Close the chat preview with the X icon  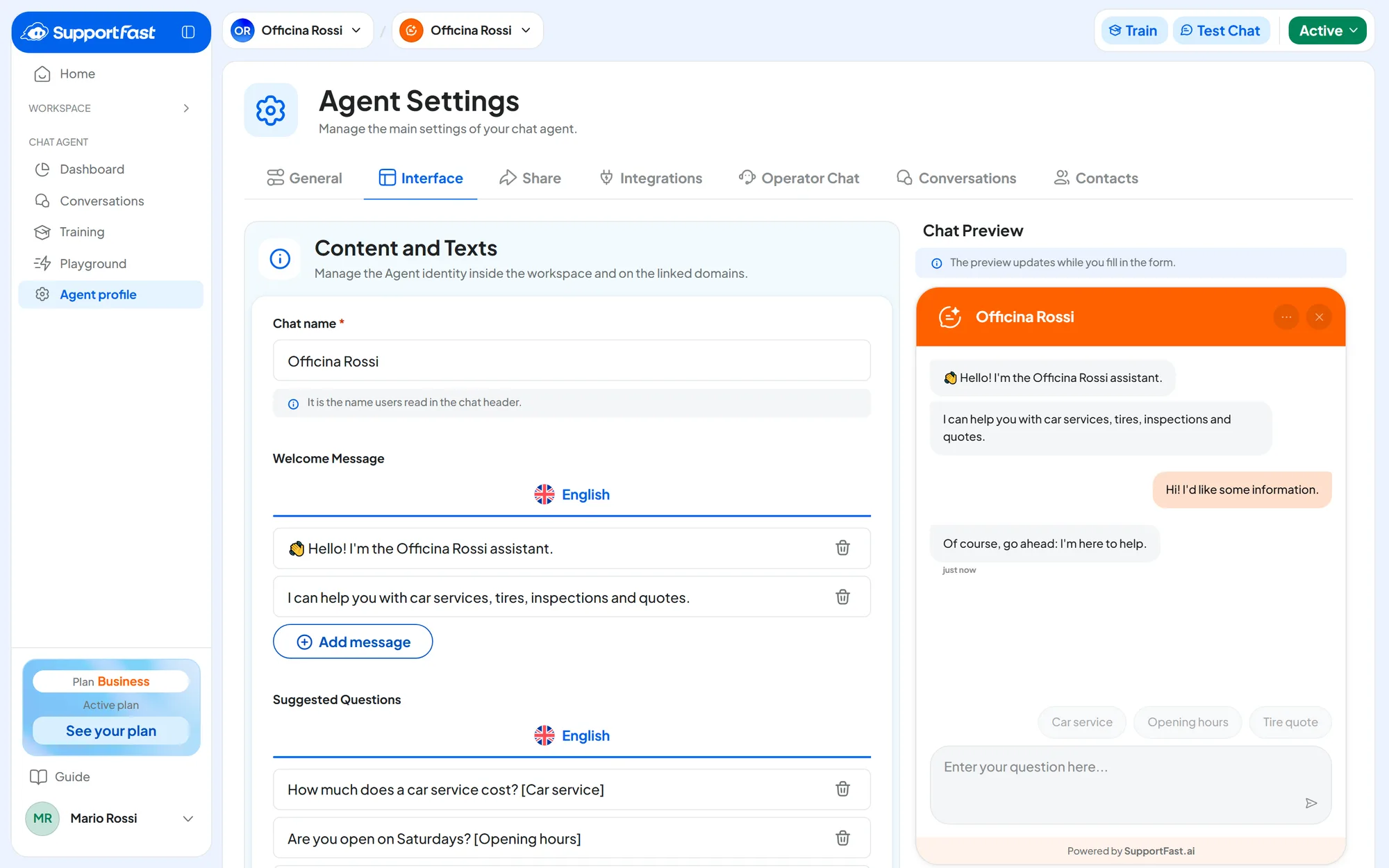coord(1319,317)
